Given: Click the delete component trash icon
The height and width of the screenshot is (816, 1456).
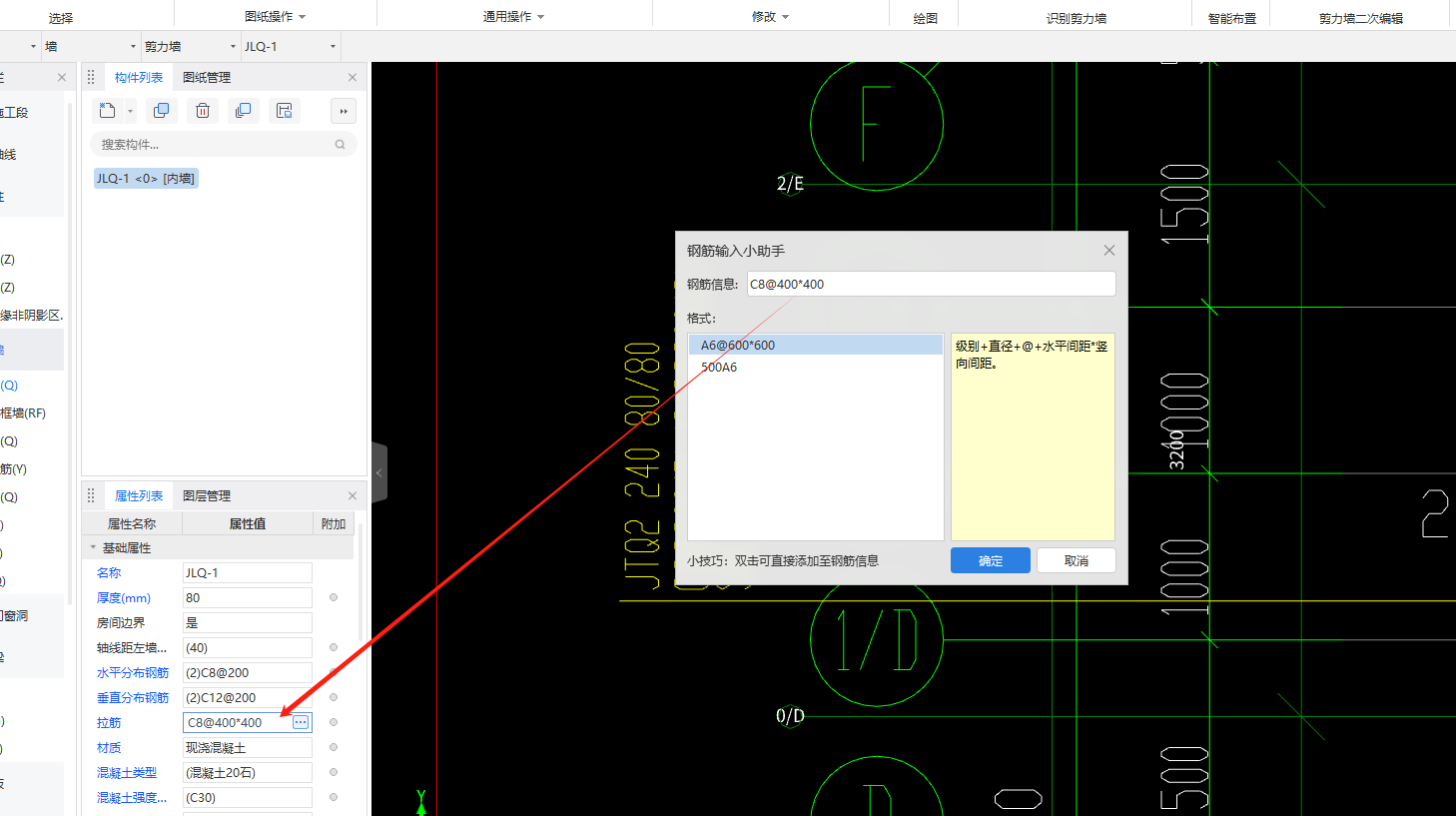Looking at the screenshot, I should point(203,111).
